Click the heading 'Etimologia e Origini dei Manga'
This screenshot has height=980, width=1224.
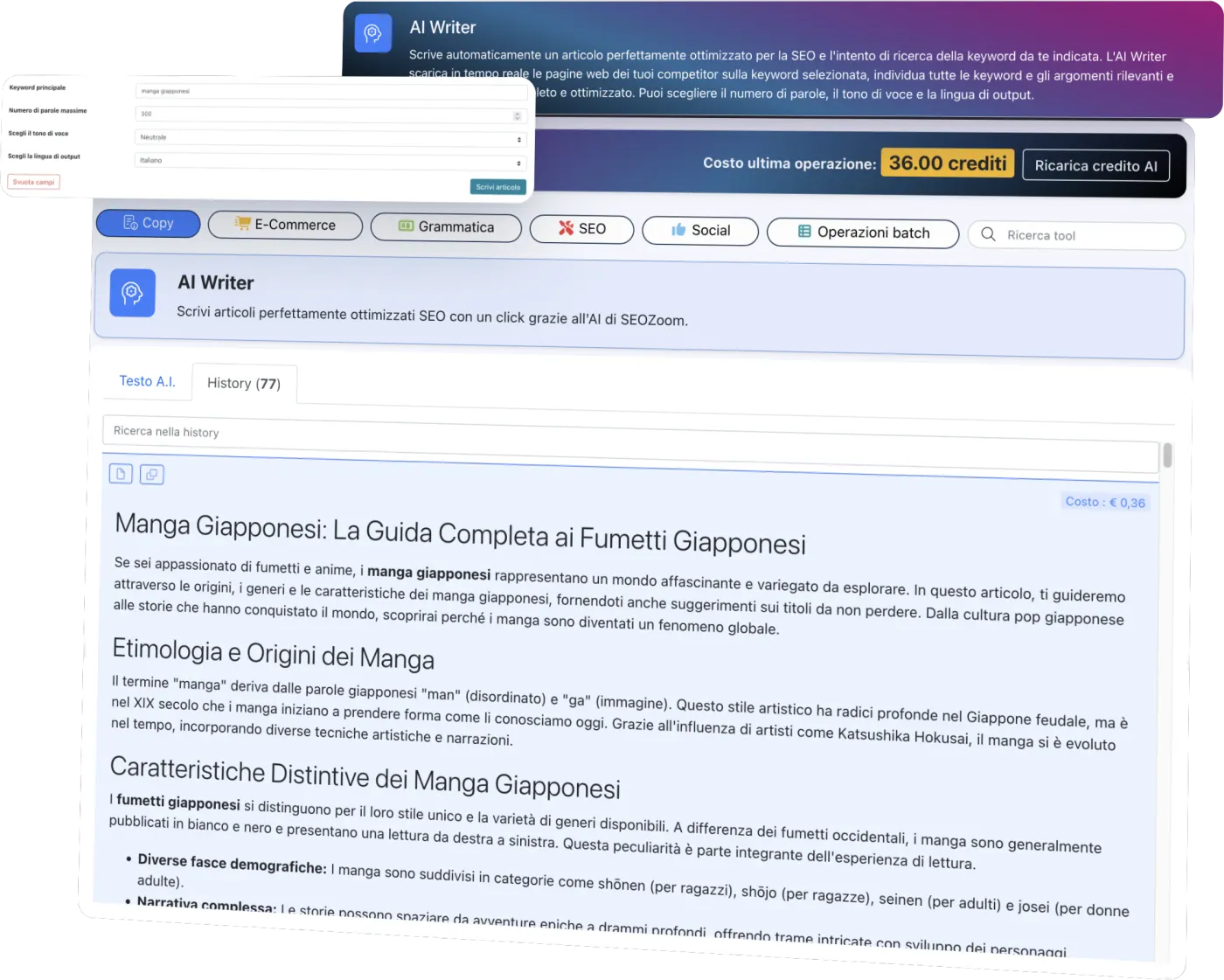pyautogui.click(x=273, y=653)
